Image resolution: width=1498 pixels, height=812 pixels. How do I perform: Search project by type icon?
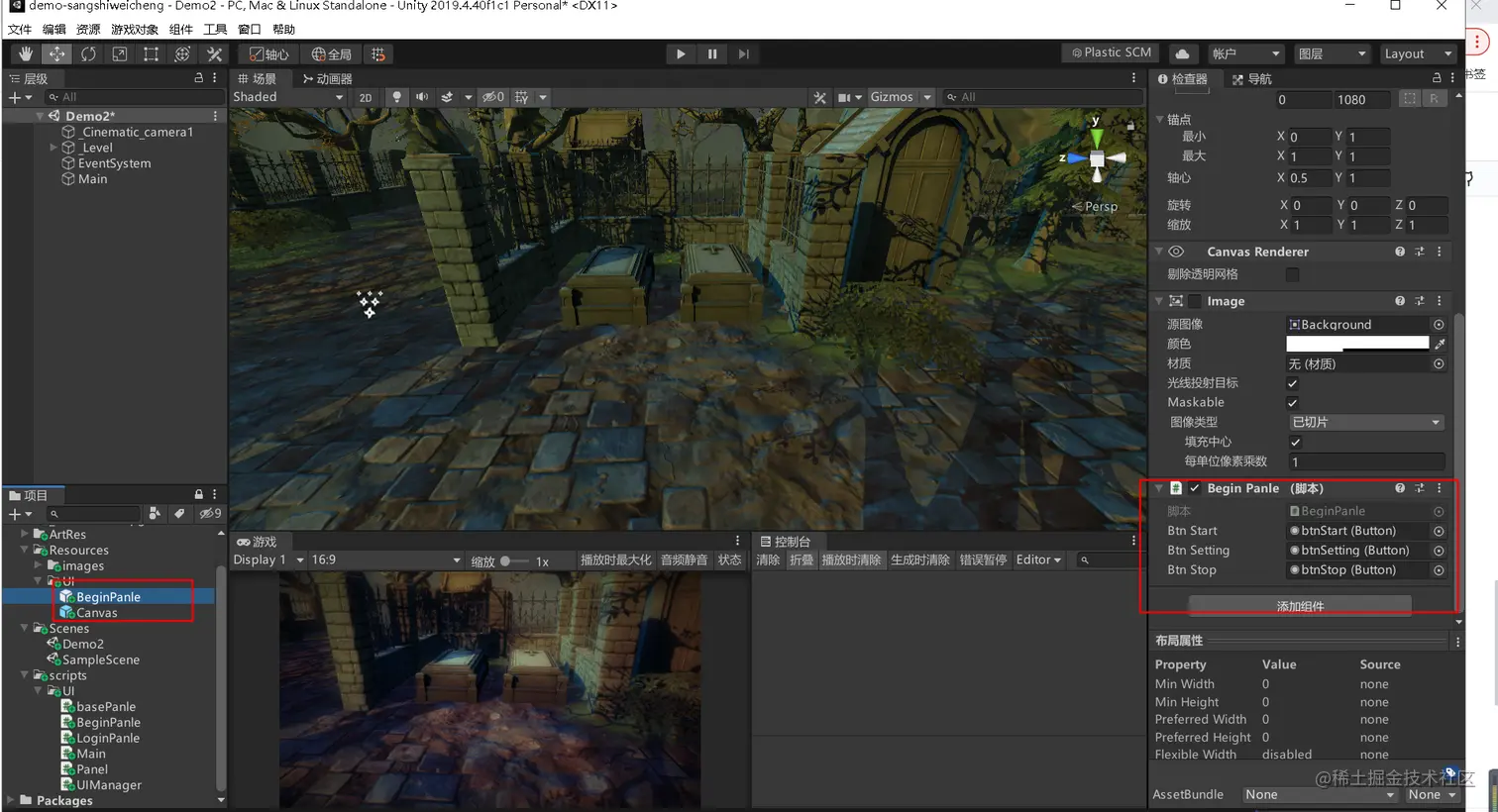click(x=155, y=513)
